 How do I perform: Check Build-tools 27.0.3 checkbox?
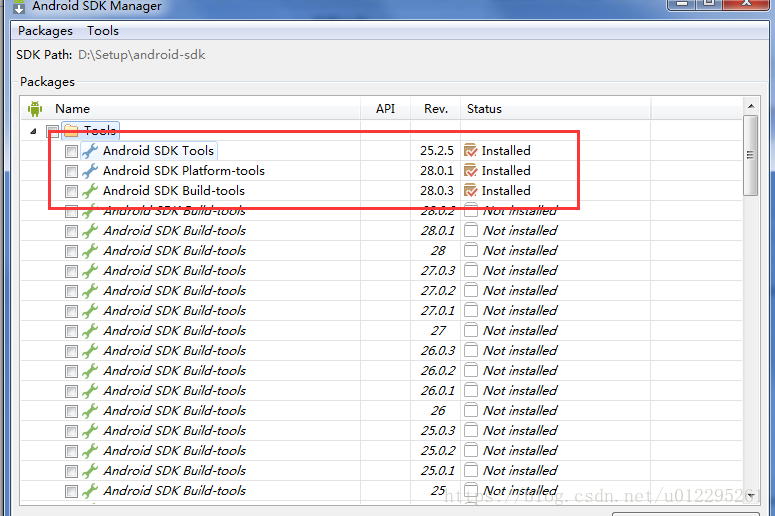(x=72, y=271)
